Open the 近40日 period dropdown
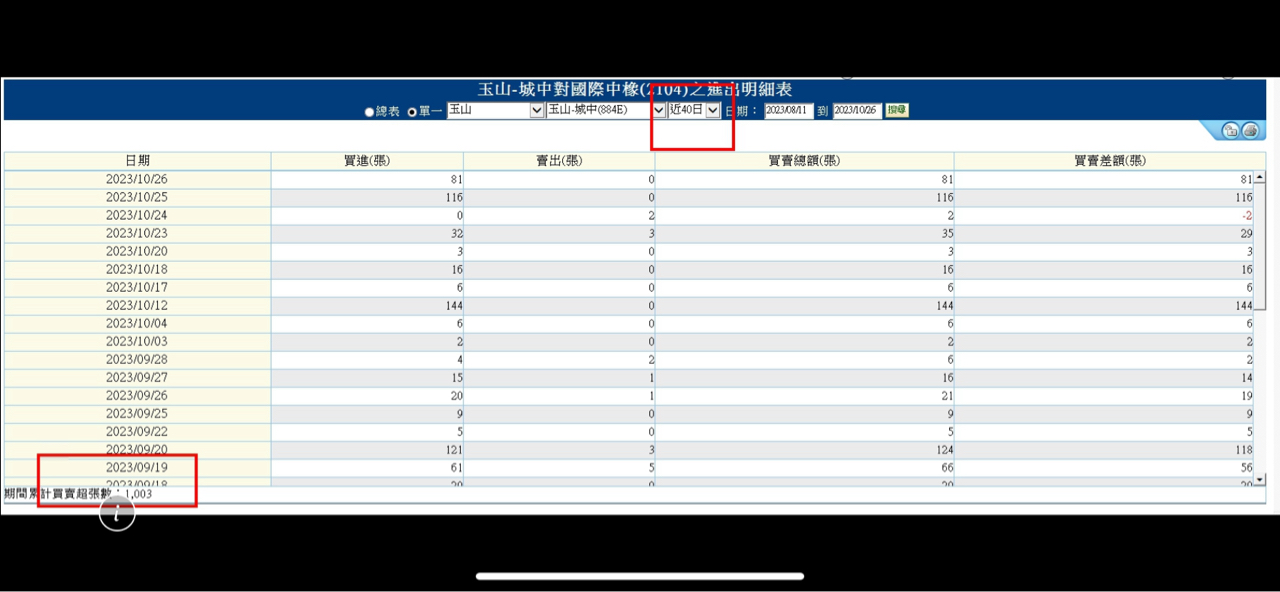1280x592 pixels. point(694,111)
